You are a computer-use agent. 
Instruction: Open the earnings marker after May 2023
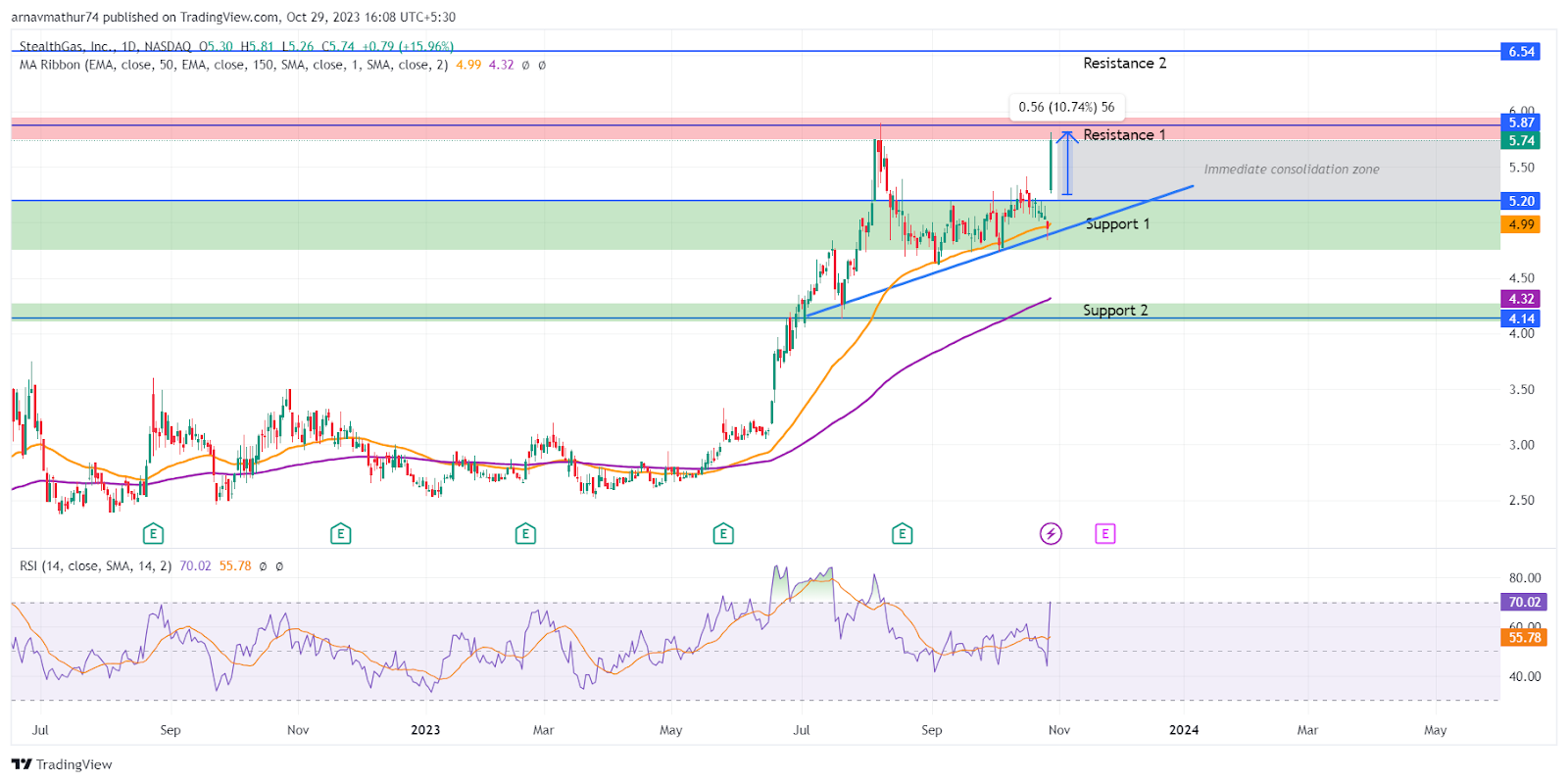coord(723,534)
